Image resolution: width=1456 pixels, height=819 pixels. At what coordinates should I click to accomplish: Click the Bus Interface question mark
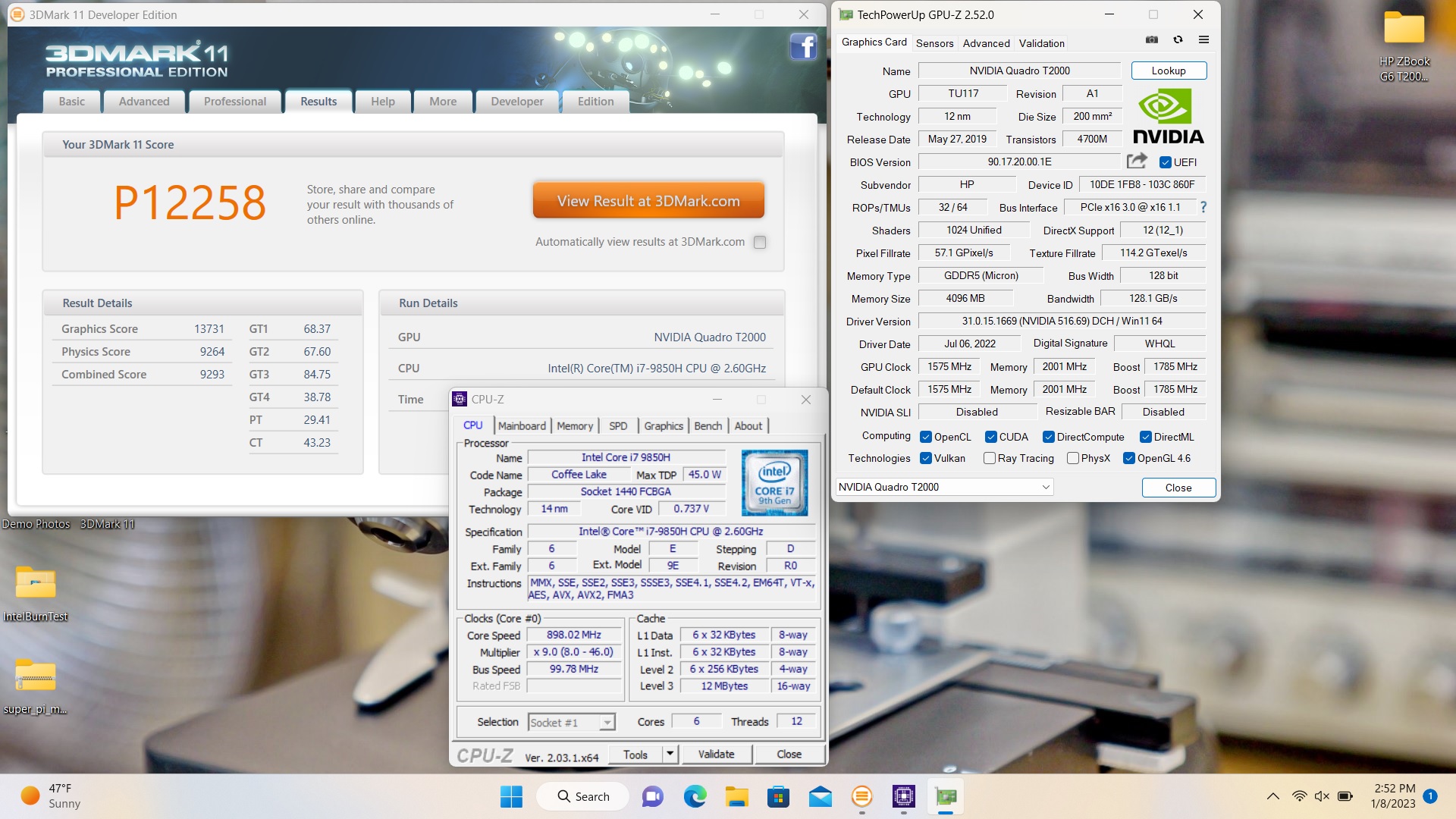pos(1203,207)
